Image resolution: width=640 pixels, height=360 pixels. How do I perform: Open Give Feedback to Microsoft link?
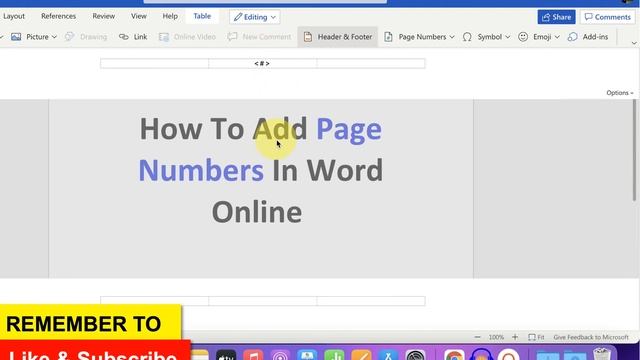click(591, 337)
